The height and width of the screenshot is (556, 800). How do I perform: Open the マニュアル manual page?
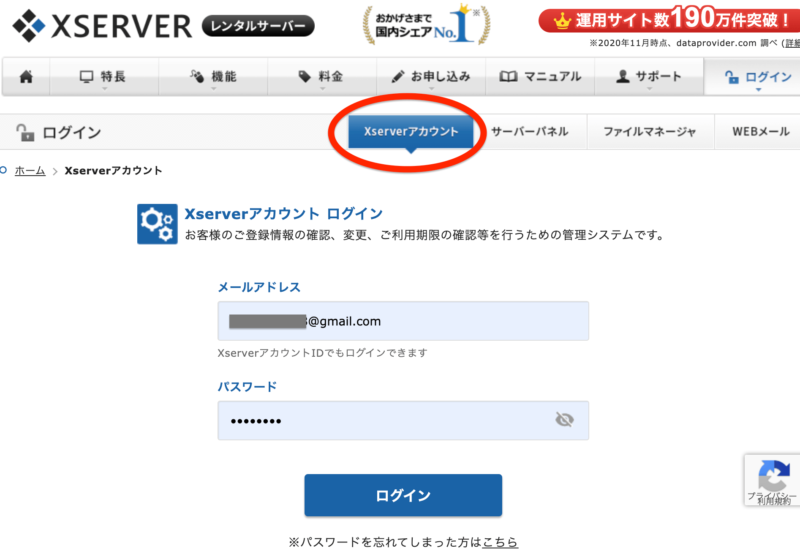pyautogui.click(x=540, y=77)
